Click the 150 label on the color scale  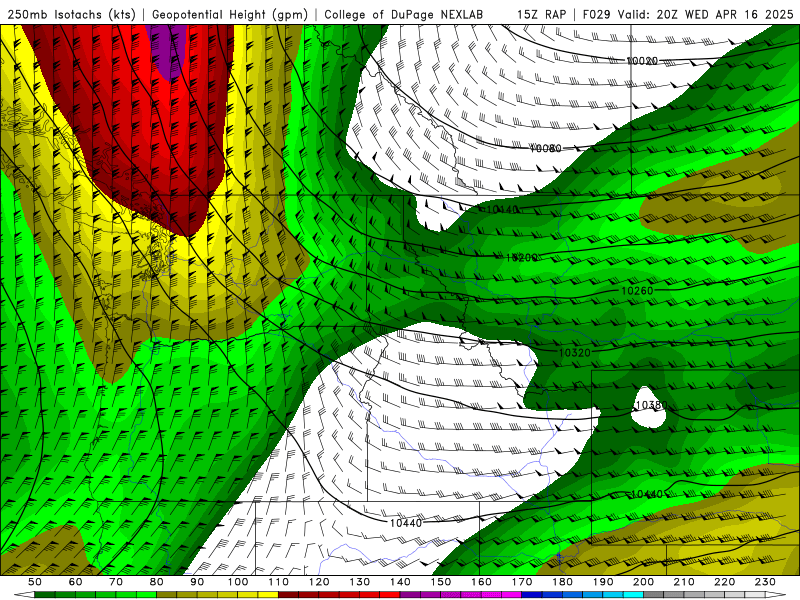[x=440, y=582]
